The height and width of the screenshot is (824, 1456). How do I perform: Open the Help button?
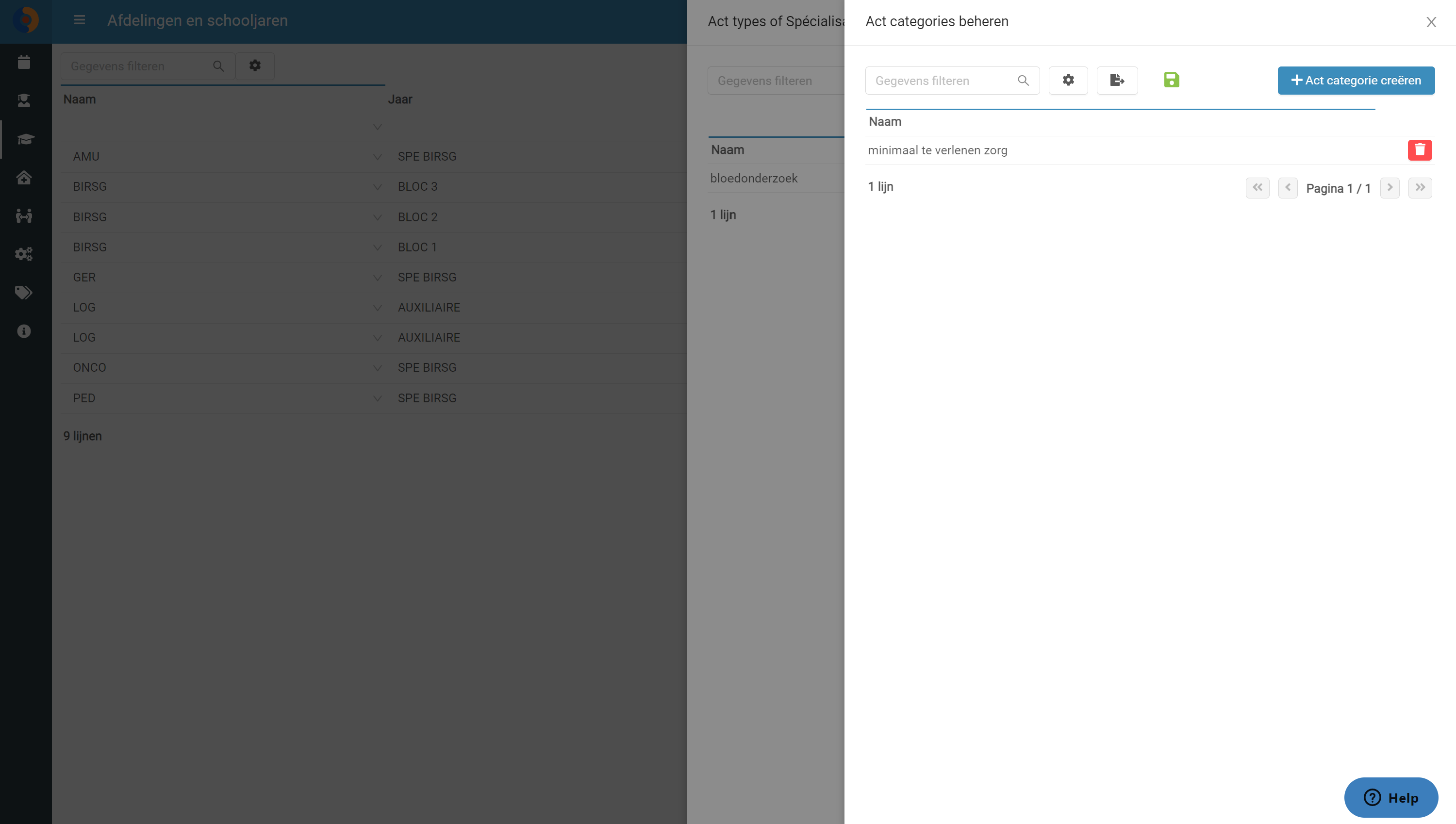(x=1391, y=797)
